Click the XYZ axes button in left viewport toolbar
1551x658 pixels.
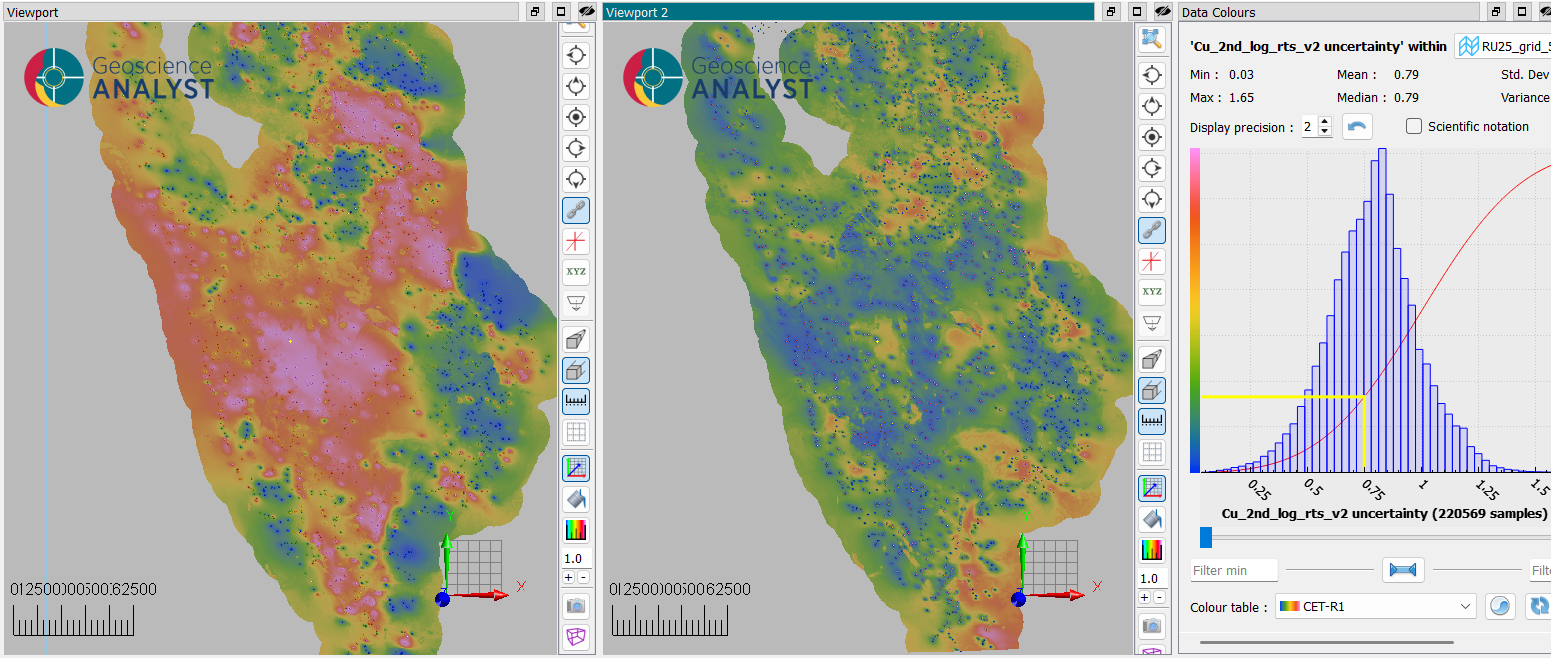(576, 271)
